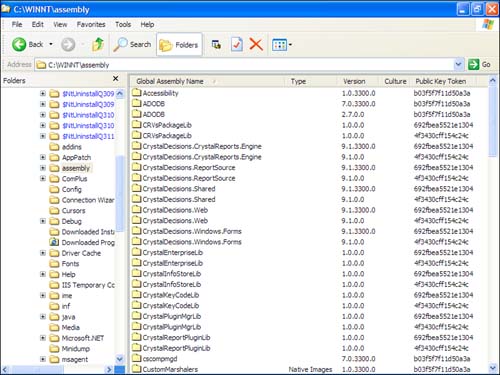Click Native Images type cell
This screenshot has width=500, height=375.
click(310, 369)
